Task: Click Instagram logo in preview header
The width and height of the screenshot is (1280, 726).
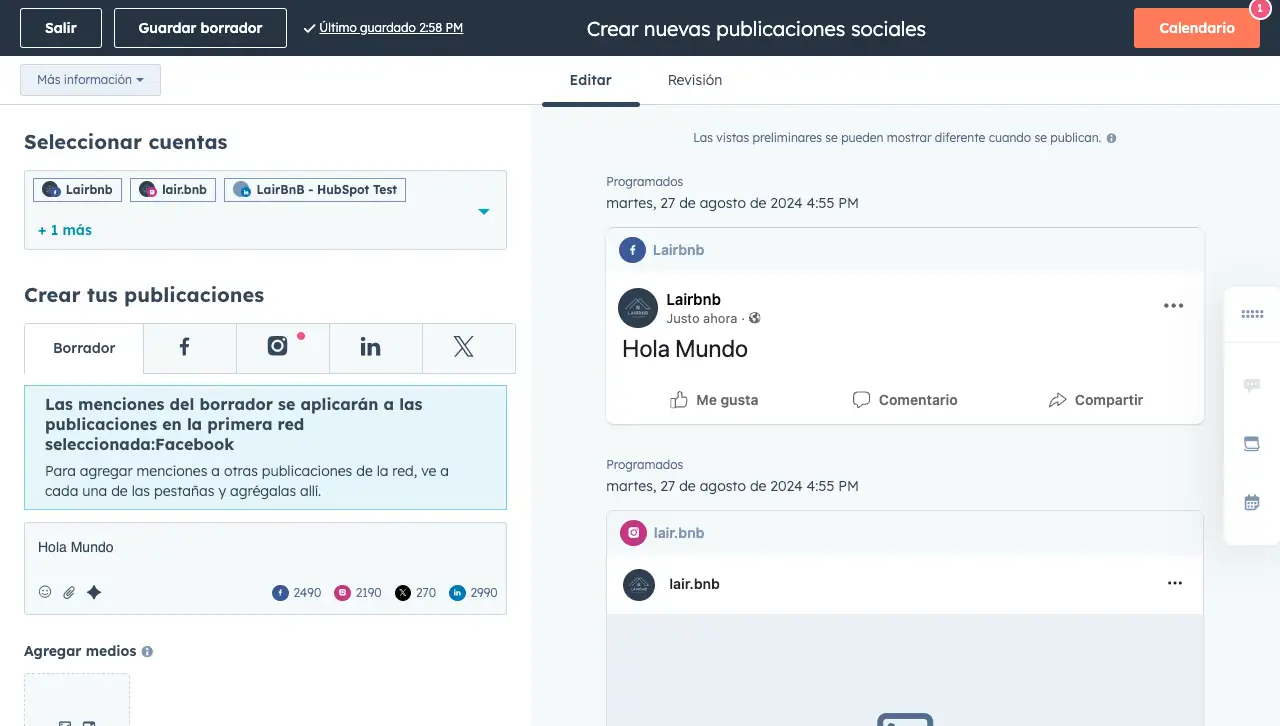Action: click(633, 533)
